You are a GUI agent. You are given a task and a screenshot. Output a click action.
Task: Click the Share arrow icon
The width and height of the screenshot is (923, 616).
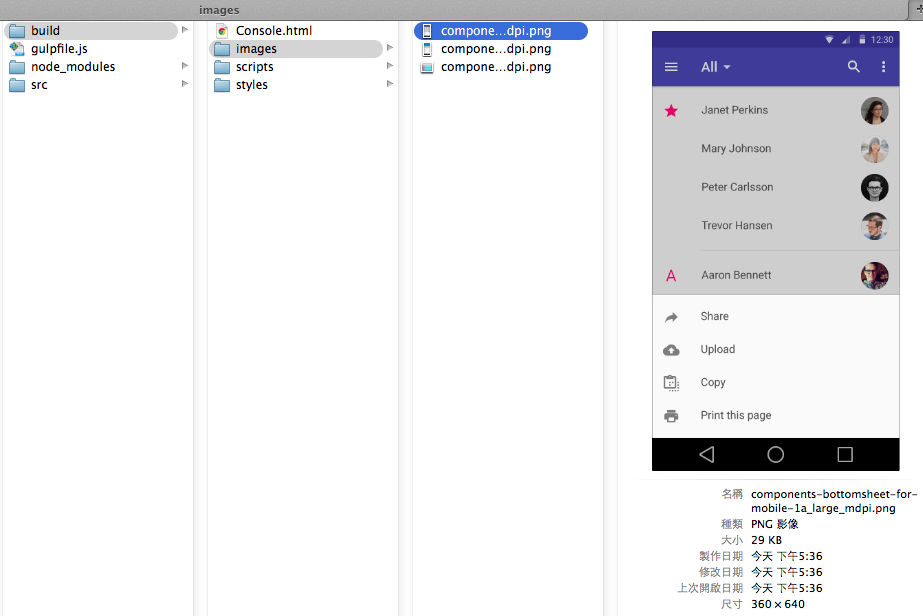click(671, 317)
